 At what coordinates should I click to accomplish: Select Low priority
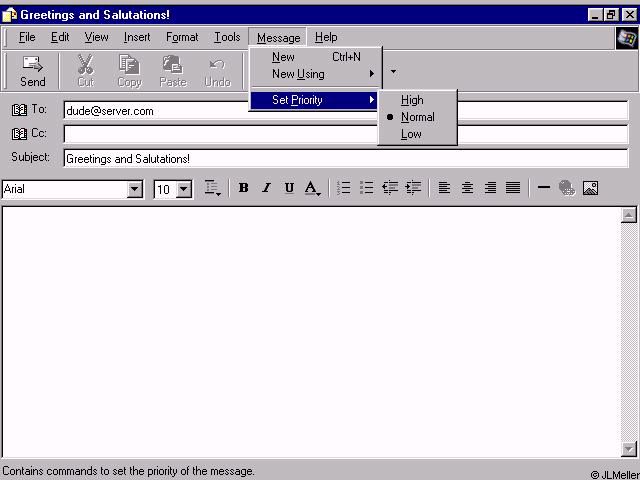pyautogui.click(x=417, y=134)
